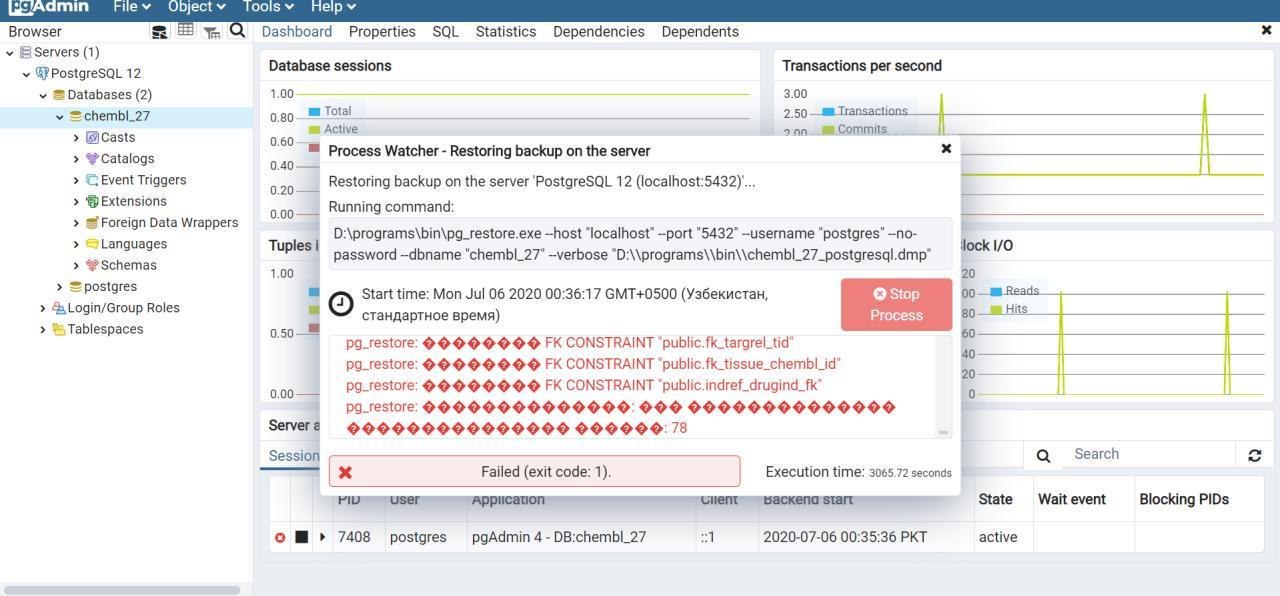Collapse the PostgreSQL 12 server node
The image size is (1280, 596).
(26, 74)
